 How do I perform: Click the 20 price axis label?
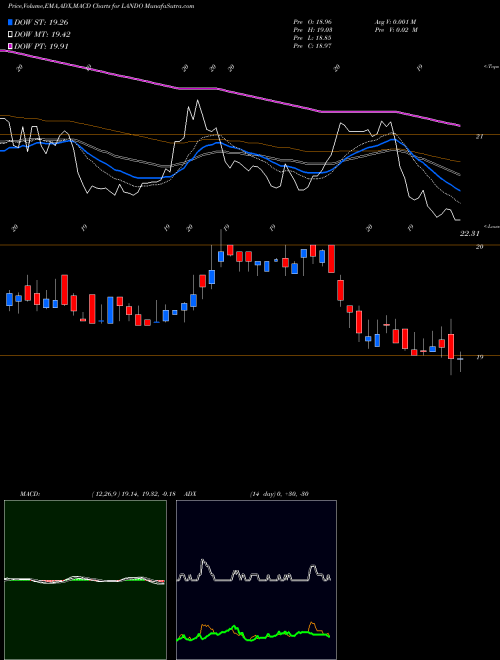(x=479, y=247)
